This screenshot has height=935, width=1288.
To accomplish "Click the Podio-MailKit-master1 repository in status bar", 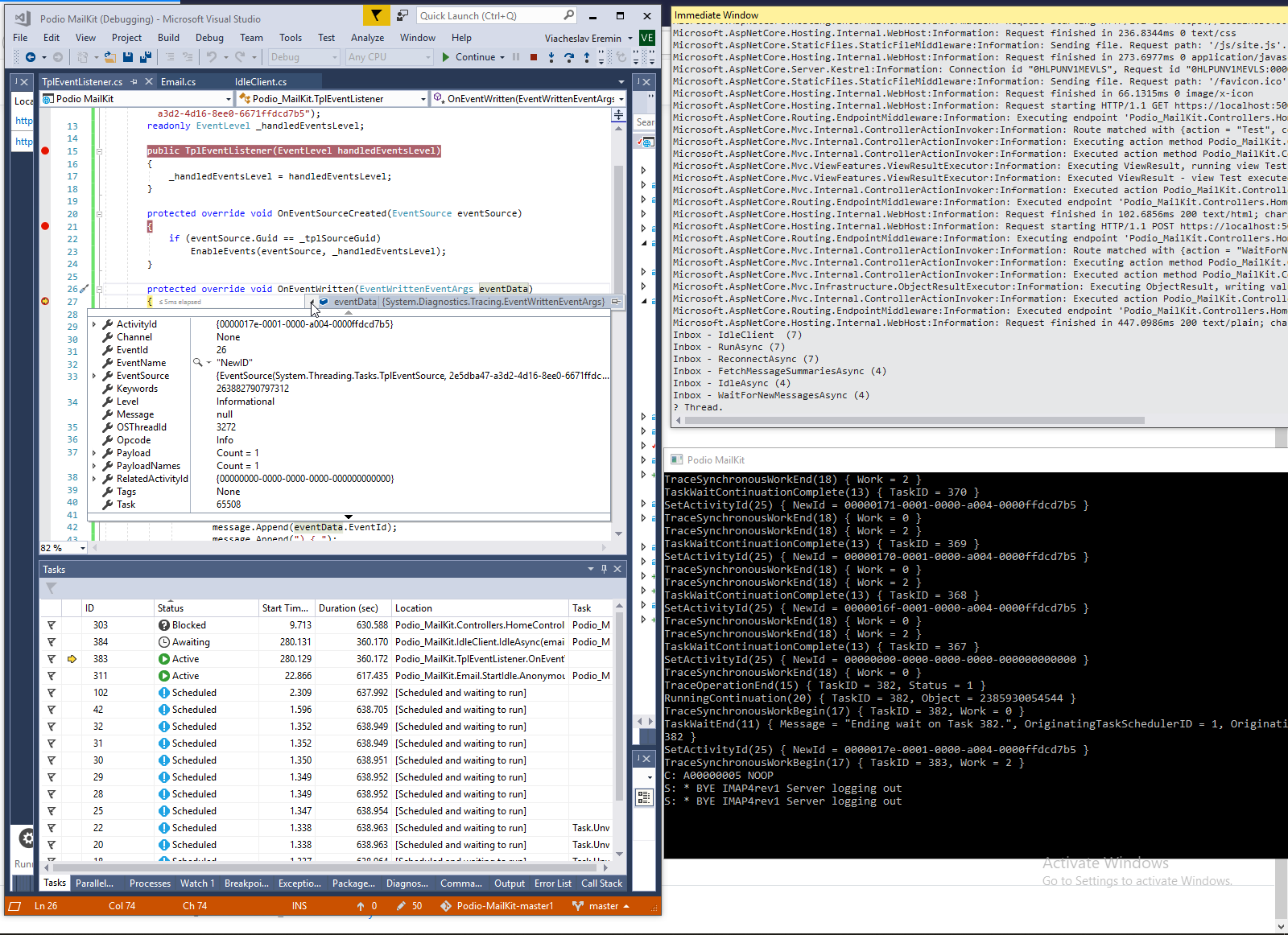I will point(497,906).
